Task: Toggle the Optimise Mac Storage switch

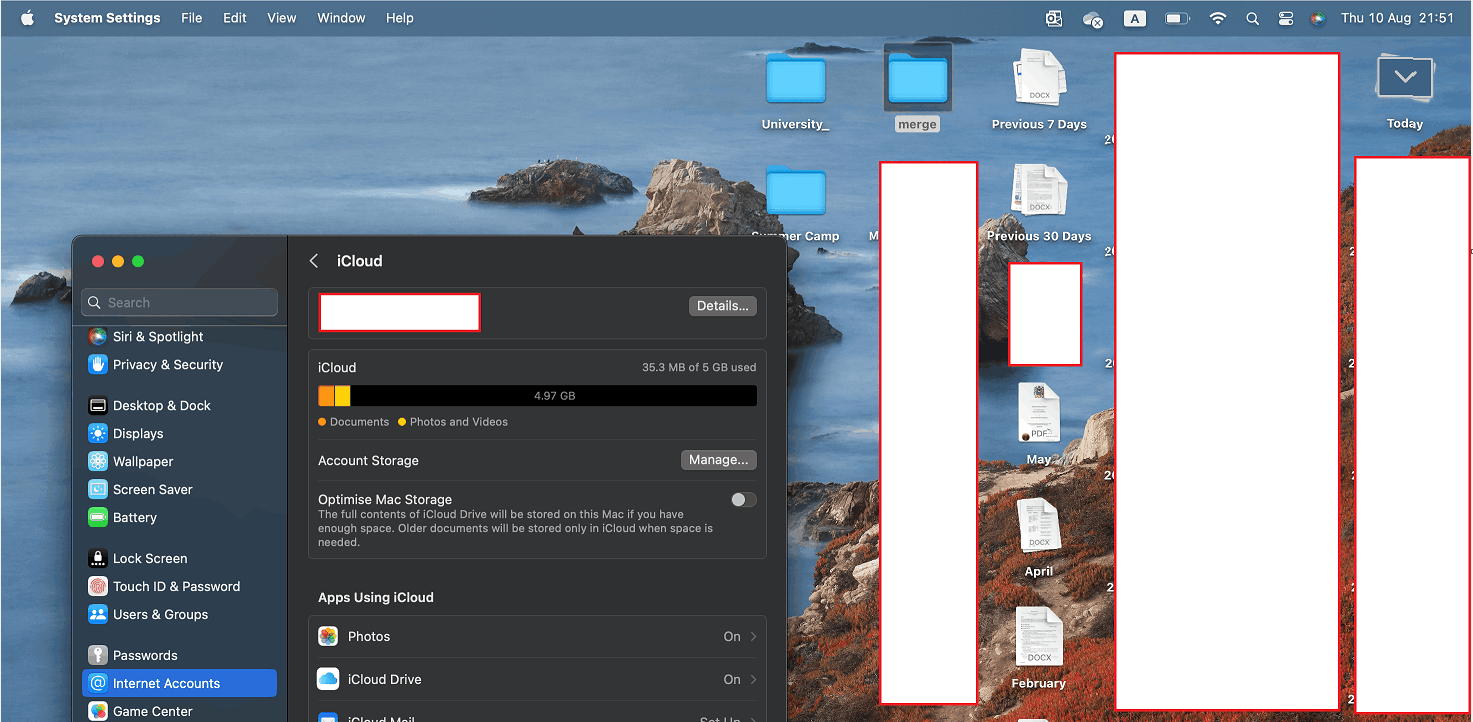Action: 743,500
